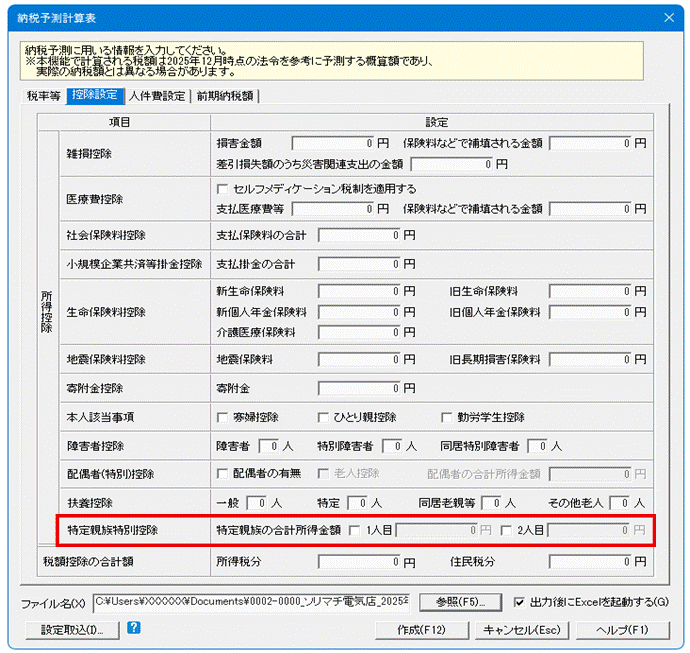This screenshot has width=690, height=653.
Task: Close the 納税予測計算表 dialog window
Action: click(668, 17)
